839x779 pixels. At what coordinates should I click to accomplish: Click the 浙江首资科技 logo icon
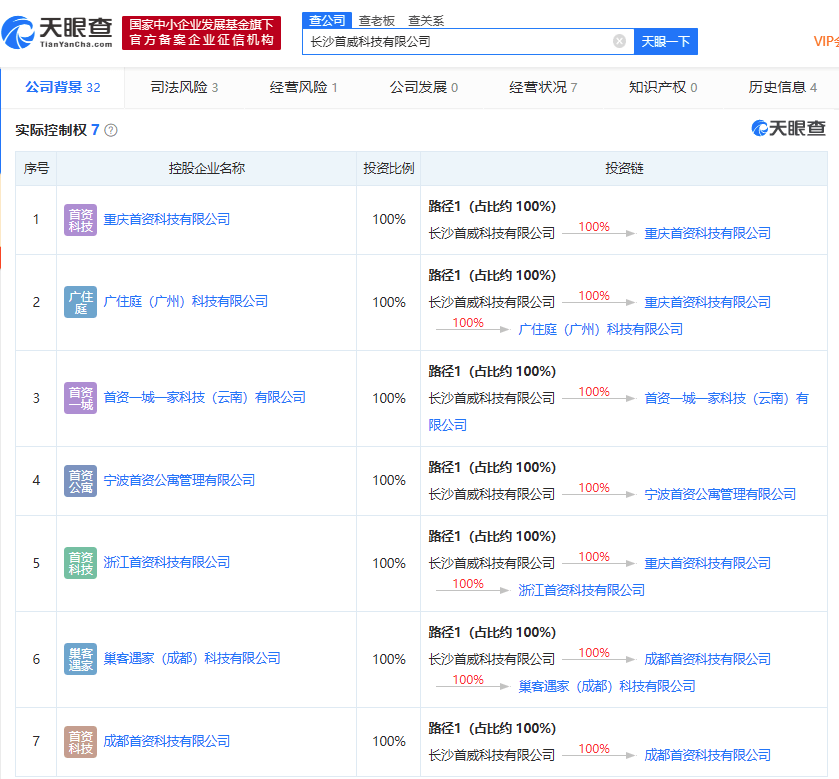click(x=81, y=563)
